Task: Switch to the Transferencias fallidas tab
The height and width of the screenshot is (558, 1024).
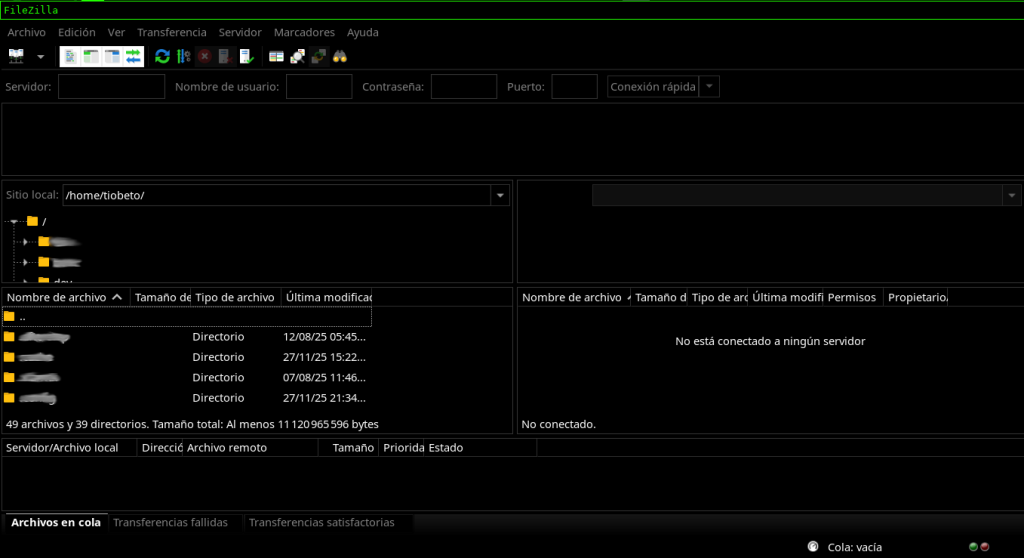Action: click(x=170, y=523)
